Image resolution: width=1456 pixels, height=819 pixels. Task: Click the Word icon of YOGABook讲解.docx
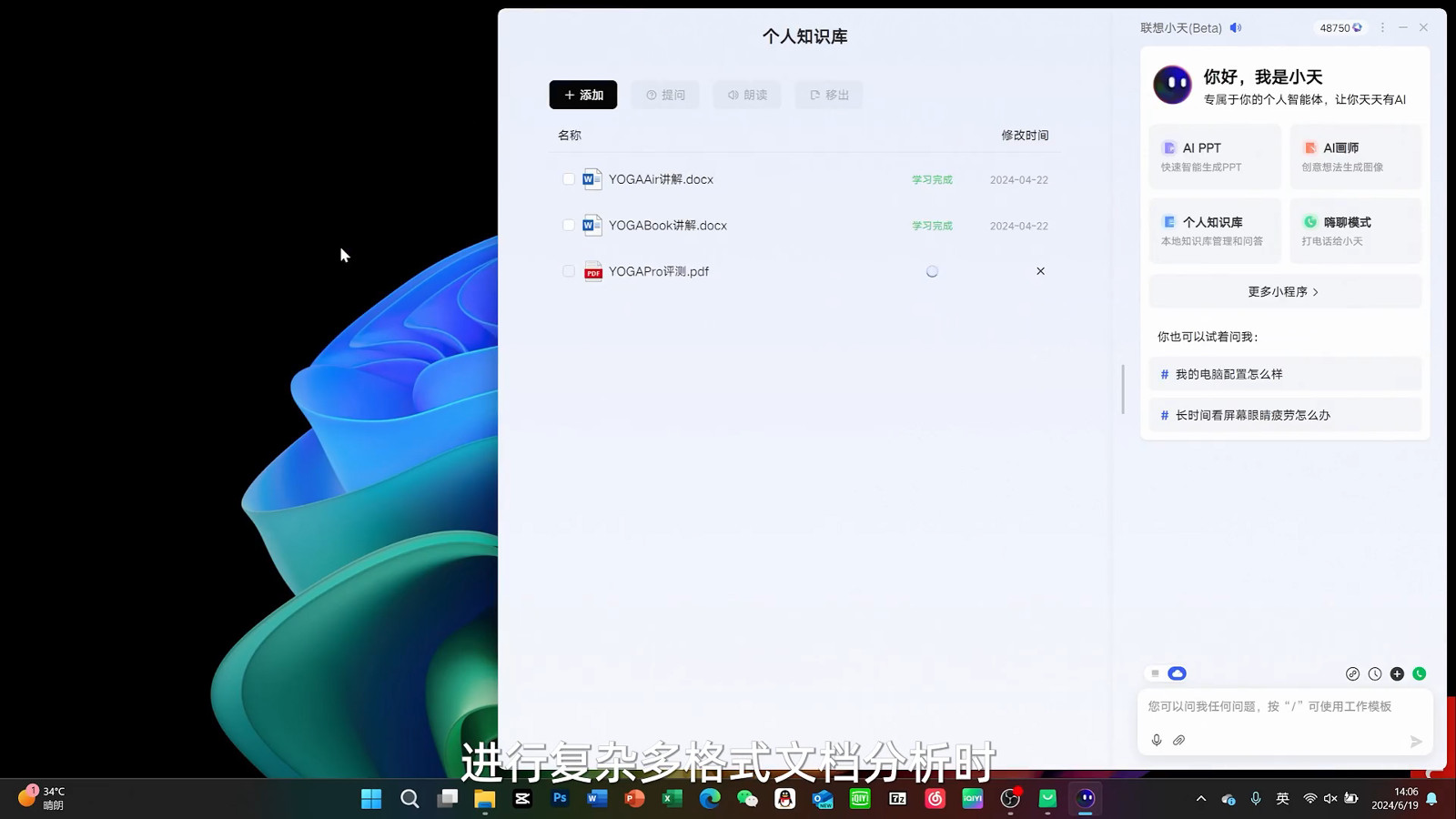pos(592,225)
